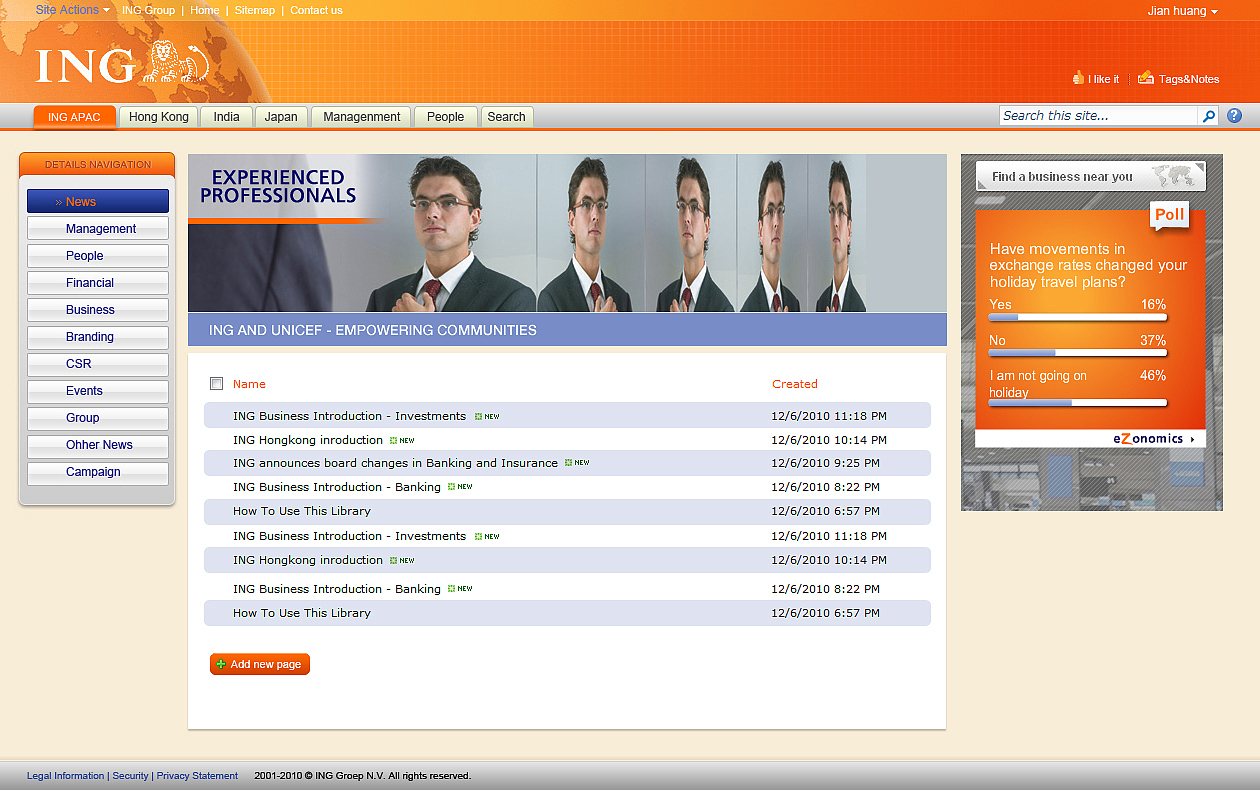Open the Tags&Notes icon
The image size is (1260, 790).
pyautogui.click(x=1146, y=78)
